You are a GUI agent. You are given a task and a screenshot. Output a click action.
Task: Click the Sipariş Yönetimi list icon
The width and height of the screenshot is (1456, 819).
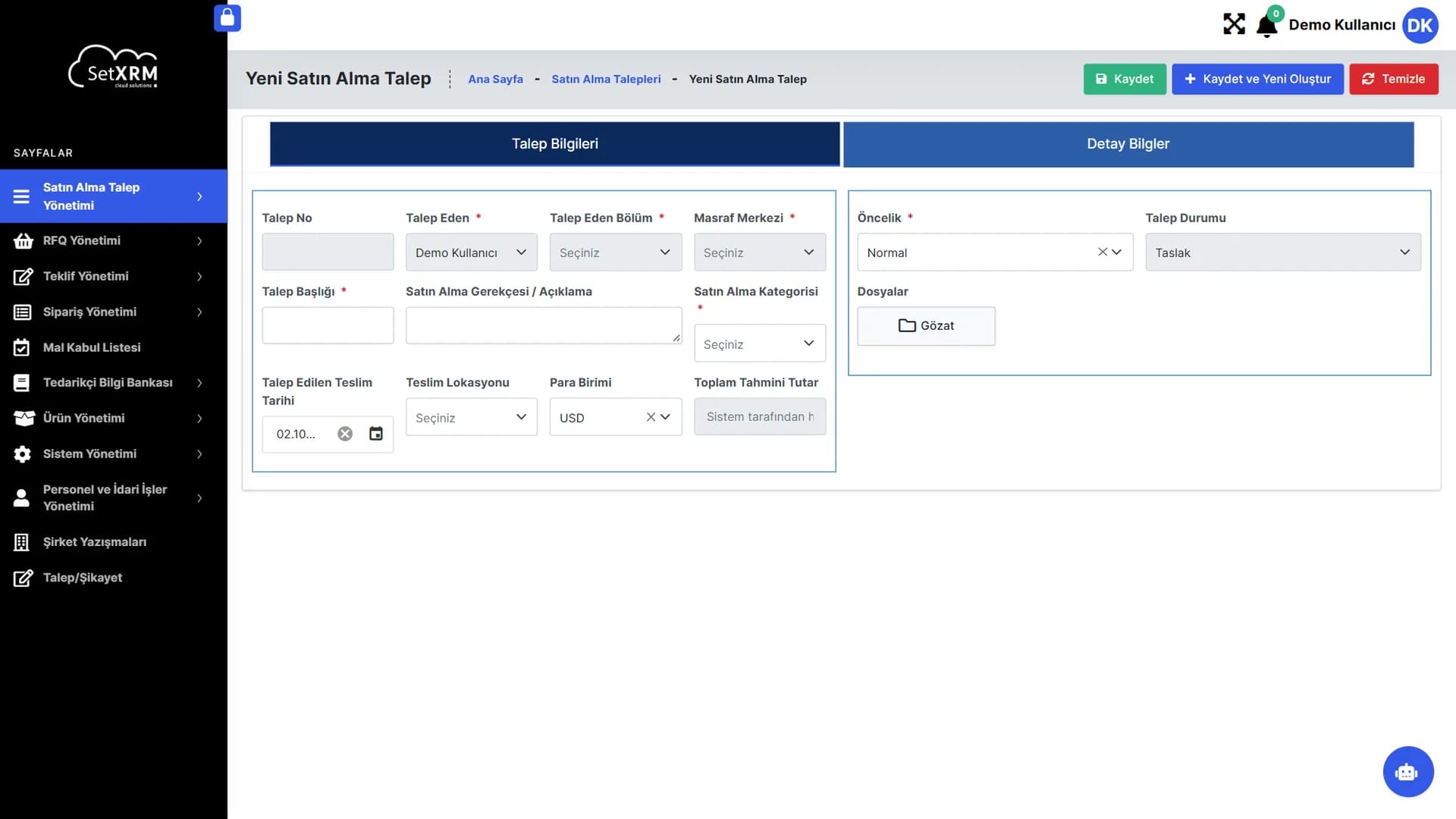click(23, 312)
